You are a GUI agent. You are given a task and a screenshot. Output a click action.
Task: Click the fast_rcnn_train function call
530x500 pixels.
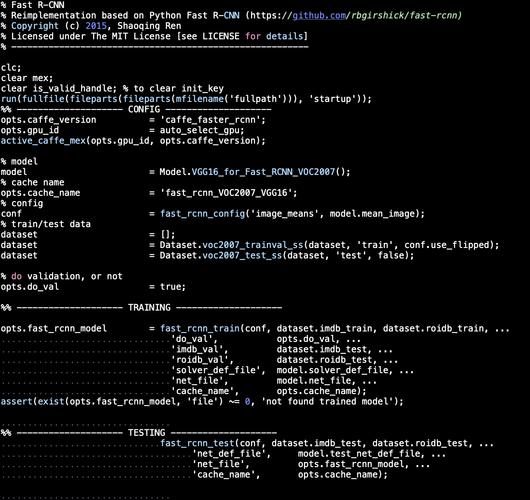coord(200,328)
